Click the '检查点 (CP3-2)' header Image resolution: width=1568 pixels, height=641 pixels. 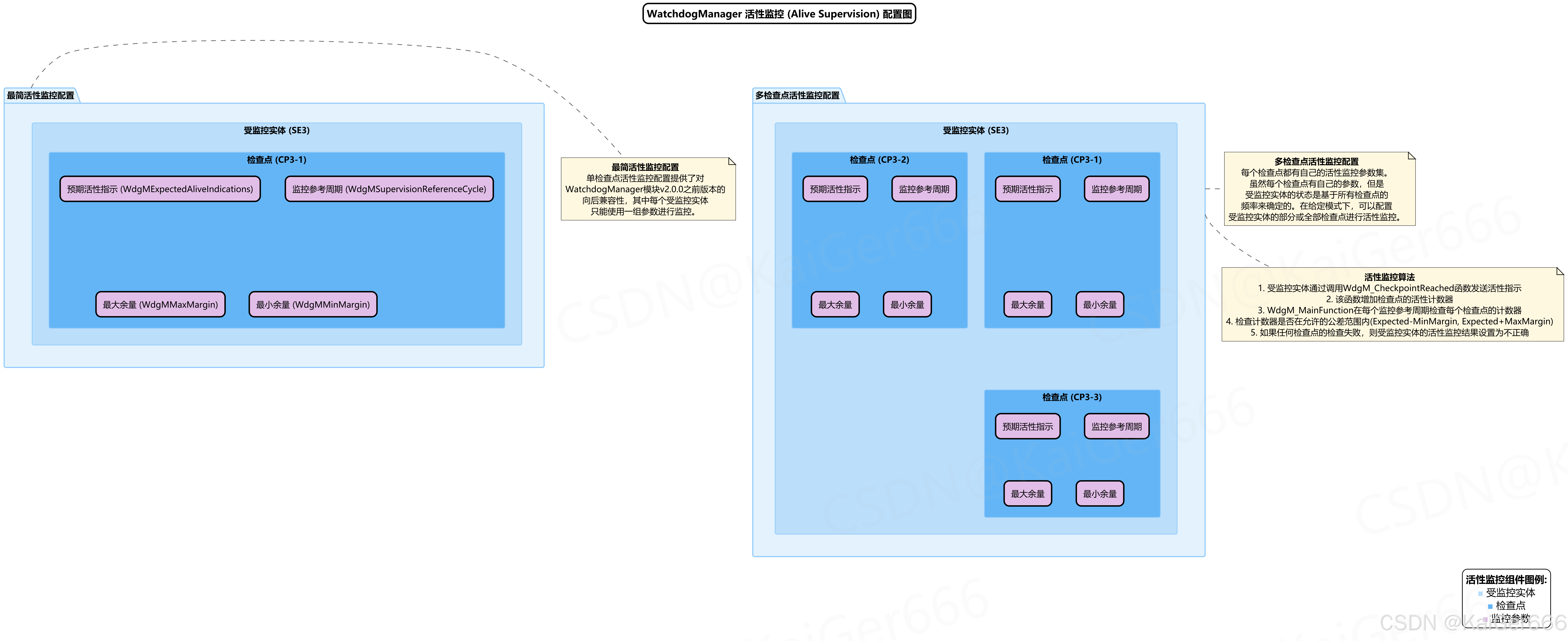tap(880, 160)
